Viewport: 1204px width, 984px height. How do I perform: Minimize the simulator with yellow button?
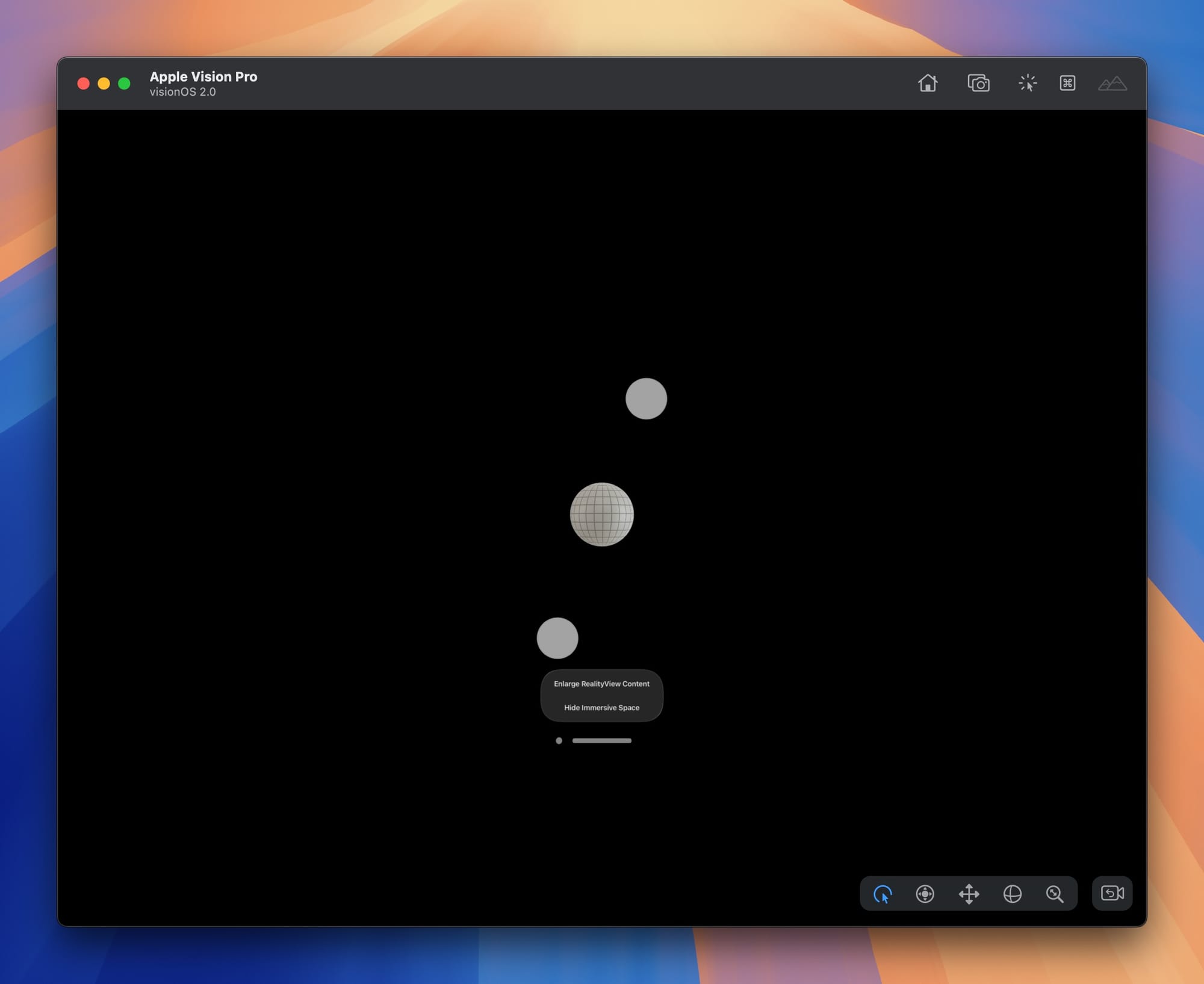point(104,84)
